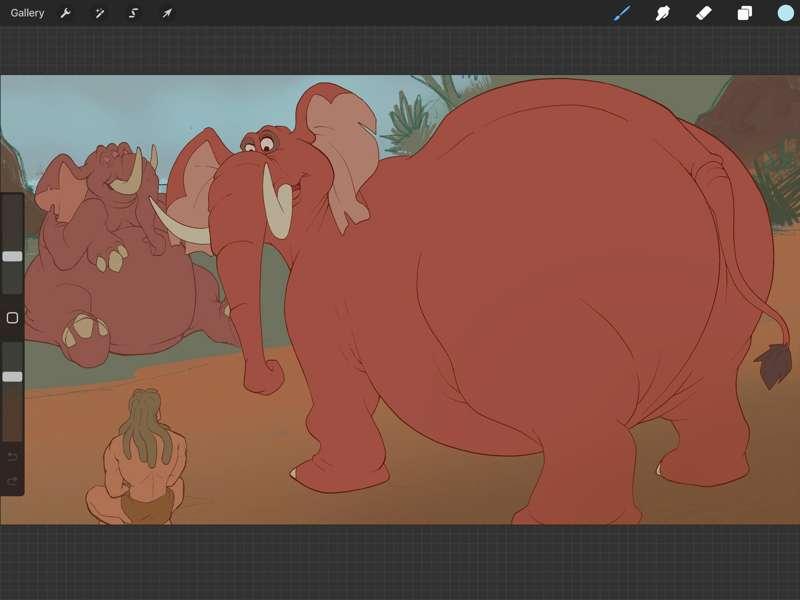This screenshot has height=600, width=800.
Task: Activate the Transform arrow tool
Action: click(x=167, y=13)
